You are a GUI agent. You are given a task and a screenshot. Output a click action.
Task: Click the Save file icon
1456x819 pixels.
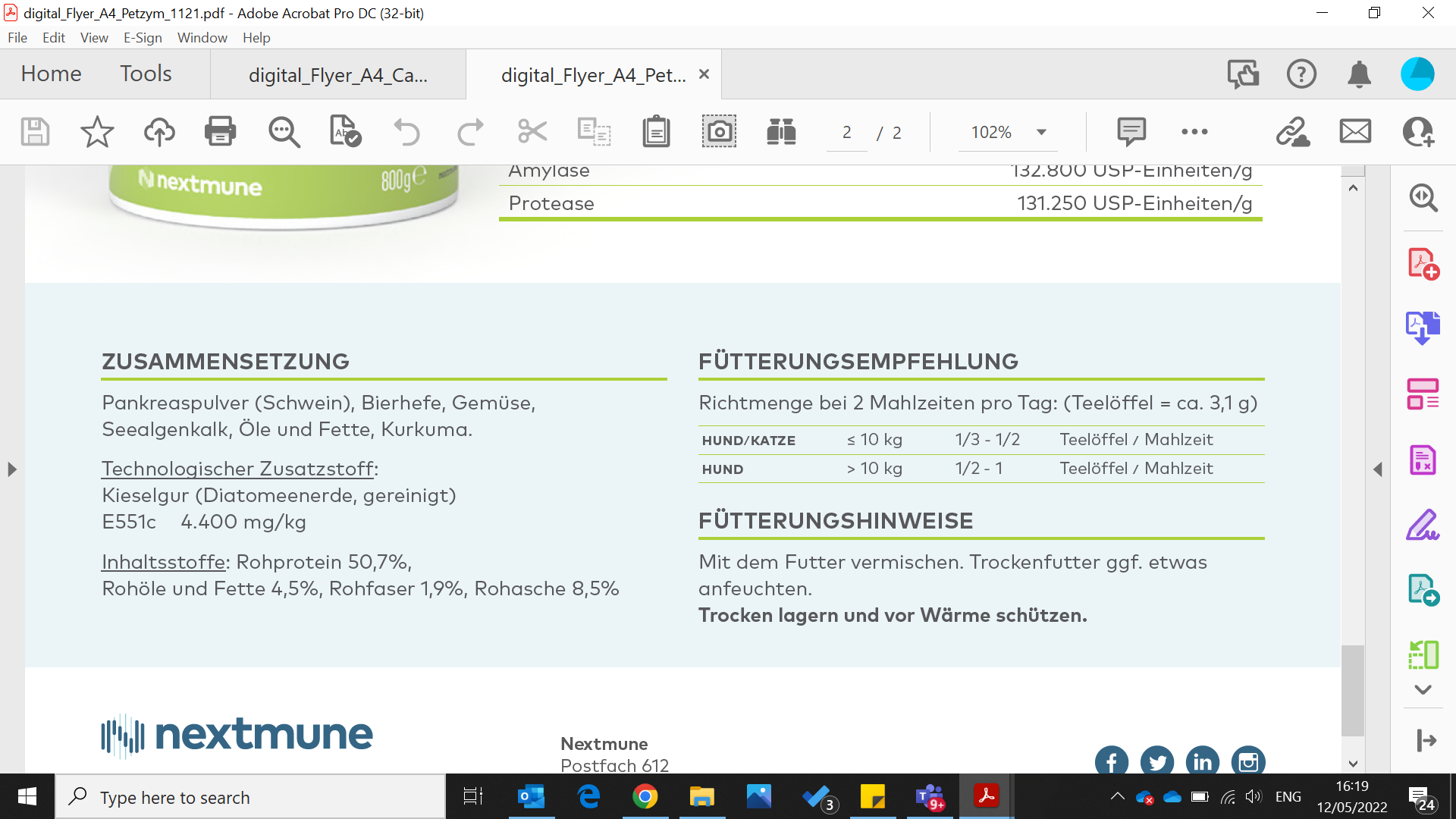[35, 132]
